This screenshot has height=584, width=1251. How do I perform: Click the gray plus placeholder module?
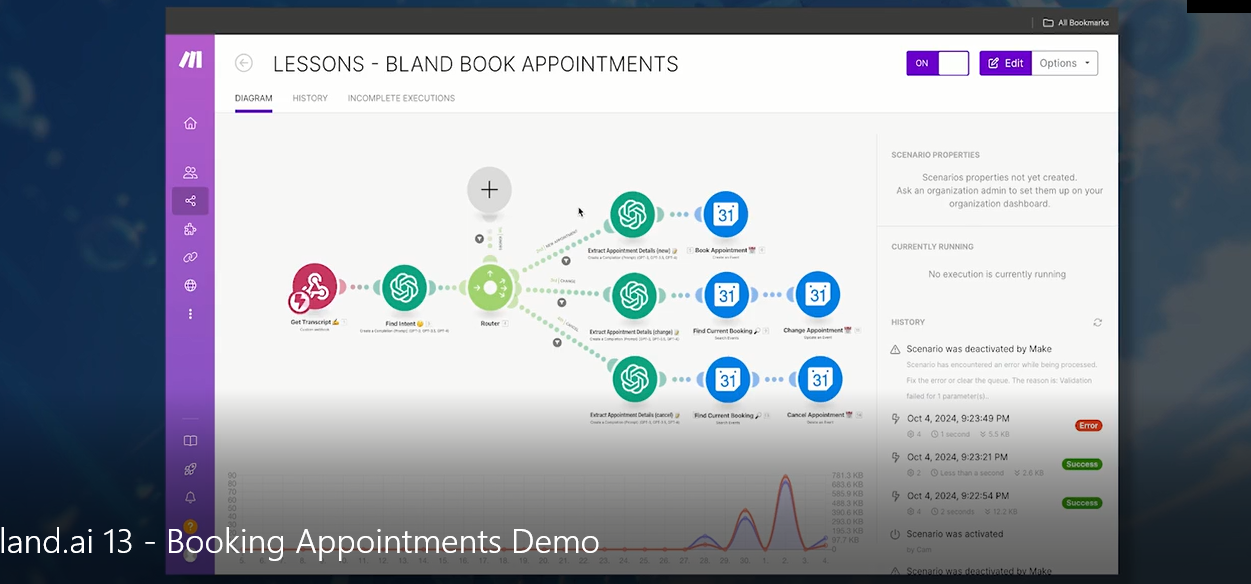489,189
